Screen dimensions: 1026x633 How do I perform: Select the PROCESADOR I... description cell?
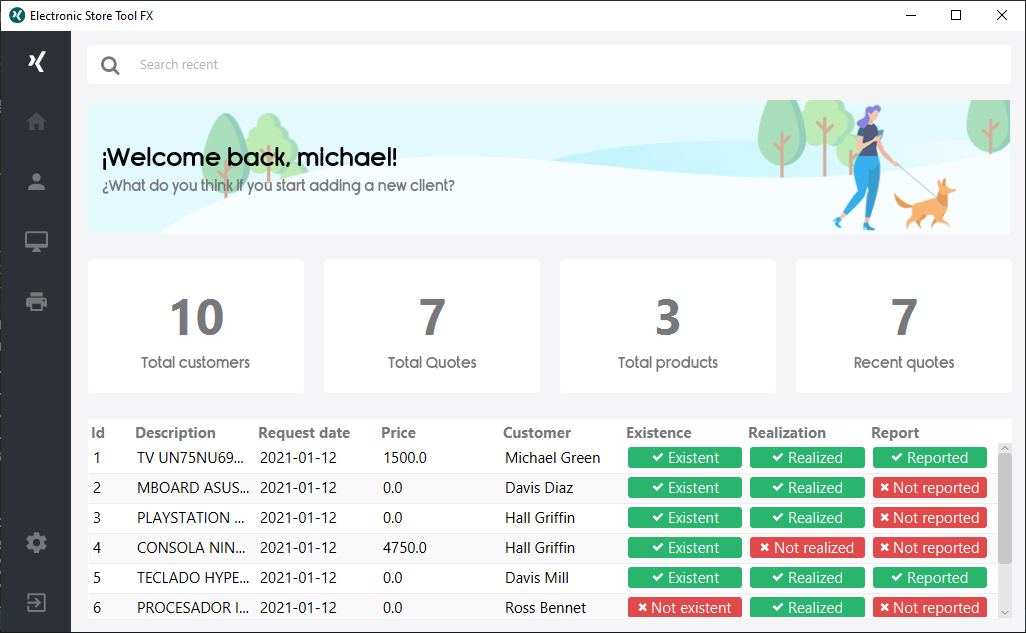193,607
